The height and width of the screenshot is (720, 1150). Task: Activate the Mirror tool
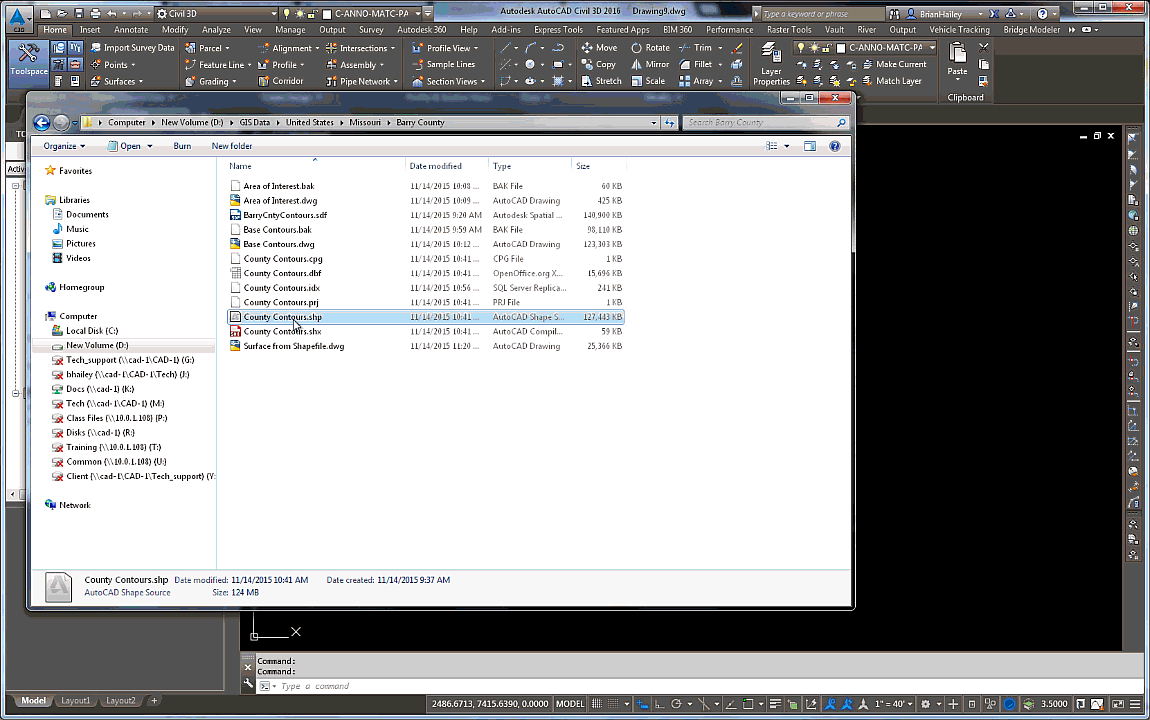coord(650,65)
